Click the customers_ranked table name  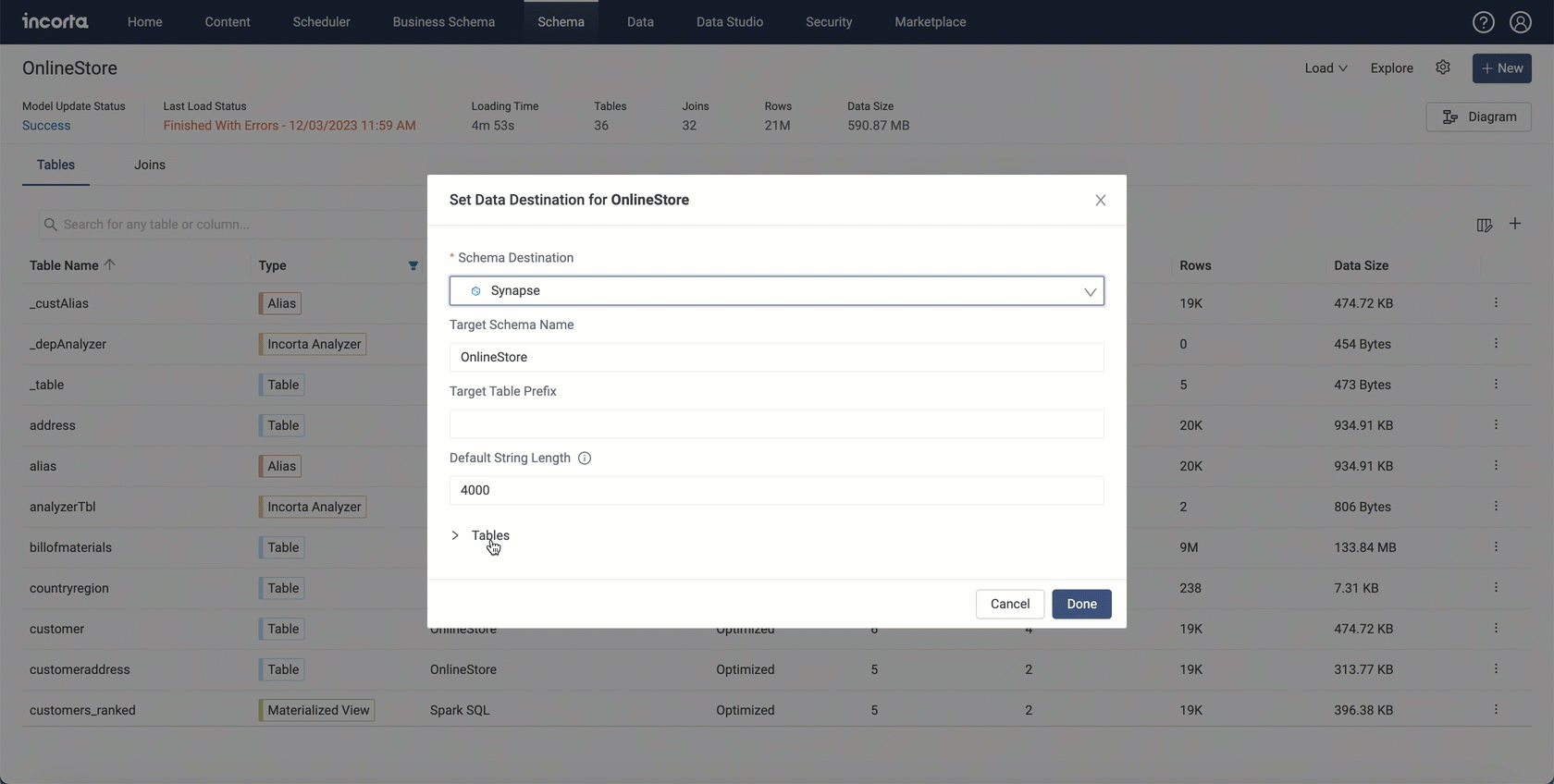point(82,710)
